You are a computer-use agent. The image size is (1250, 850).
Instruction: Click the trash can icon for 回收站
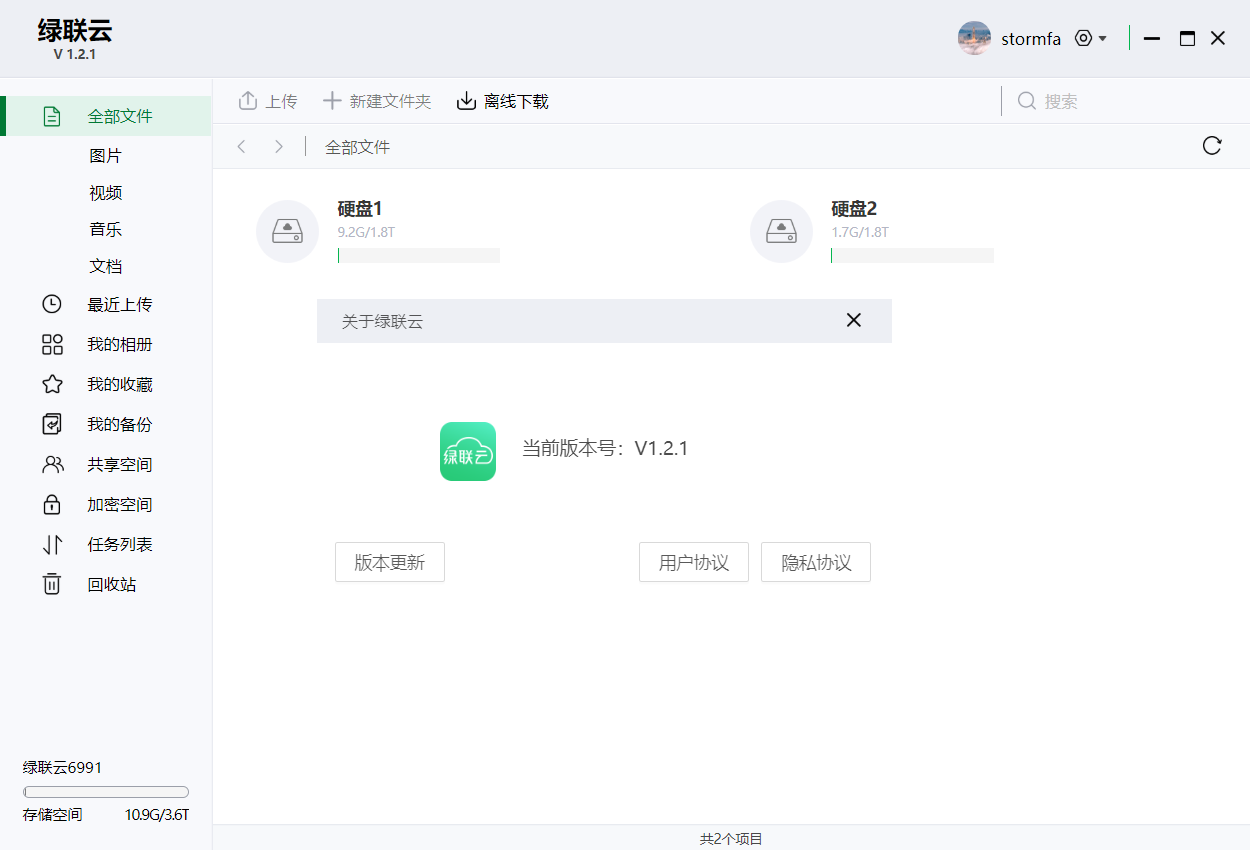coord(52,584)
